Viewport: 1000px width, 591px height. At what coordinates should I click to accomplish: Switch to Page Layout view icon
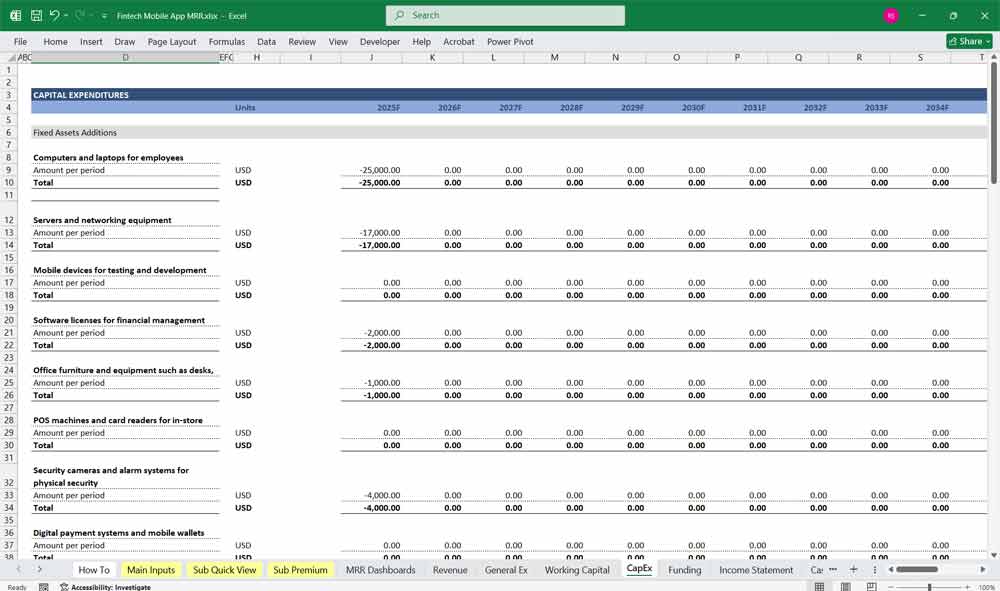click(x=845, y=587)
